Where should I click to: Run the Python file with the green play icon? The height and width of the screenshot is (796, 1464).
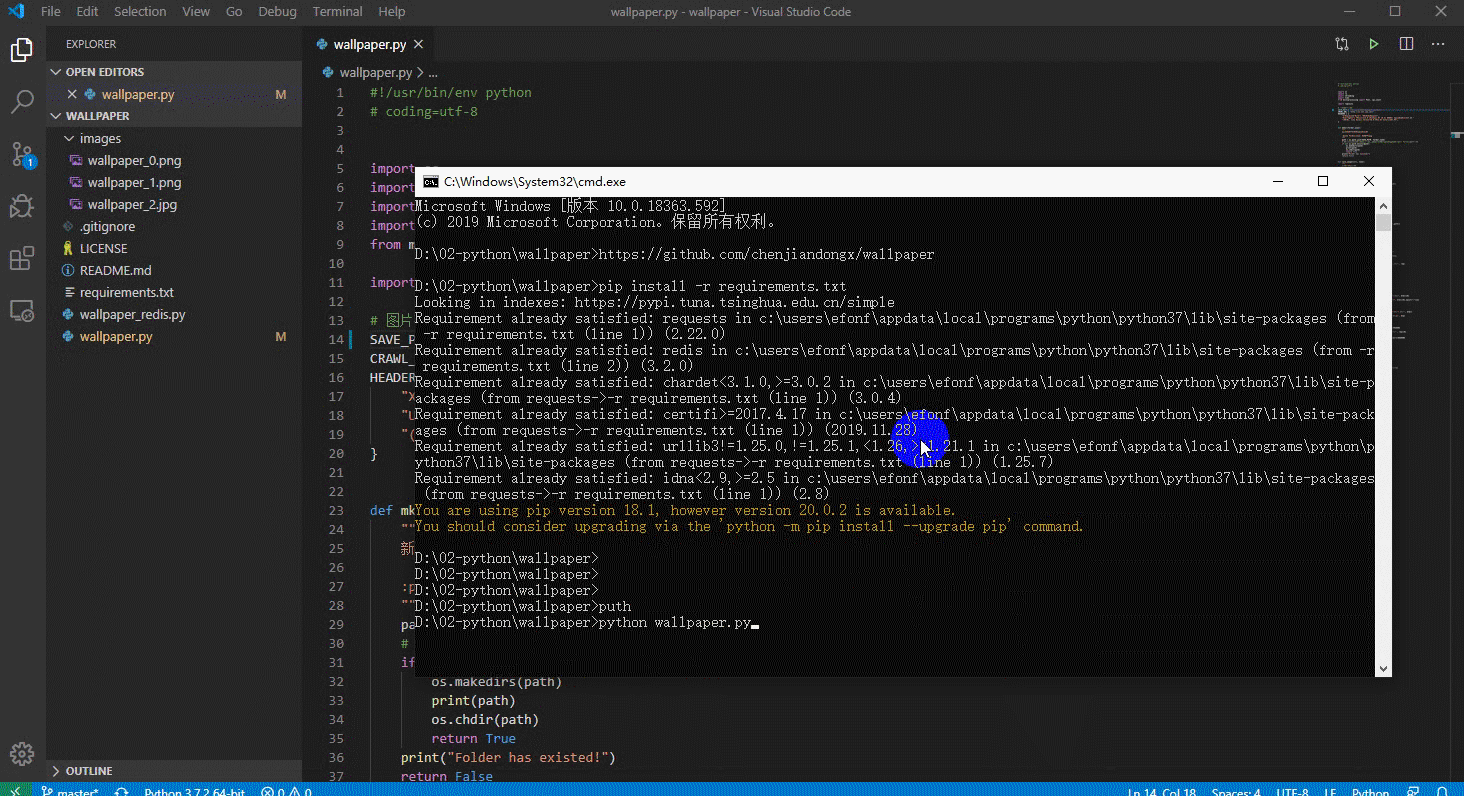[x=1374, y=44]
